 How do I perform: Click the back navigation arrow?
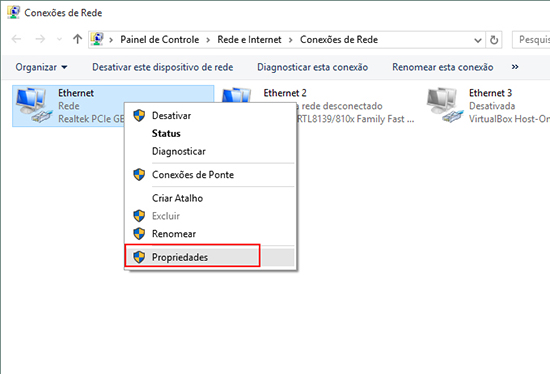click(16, 39)
